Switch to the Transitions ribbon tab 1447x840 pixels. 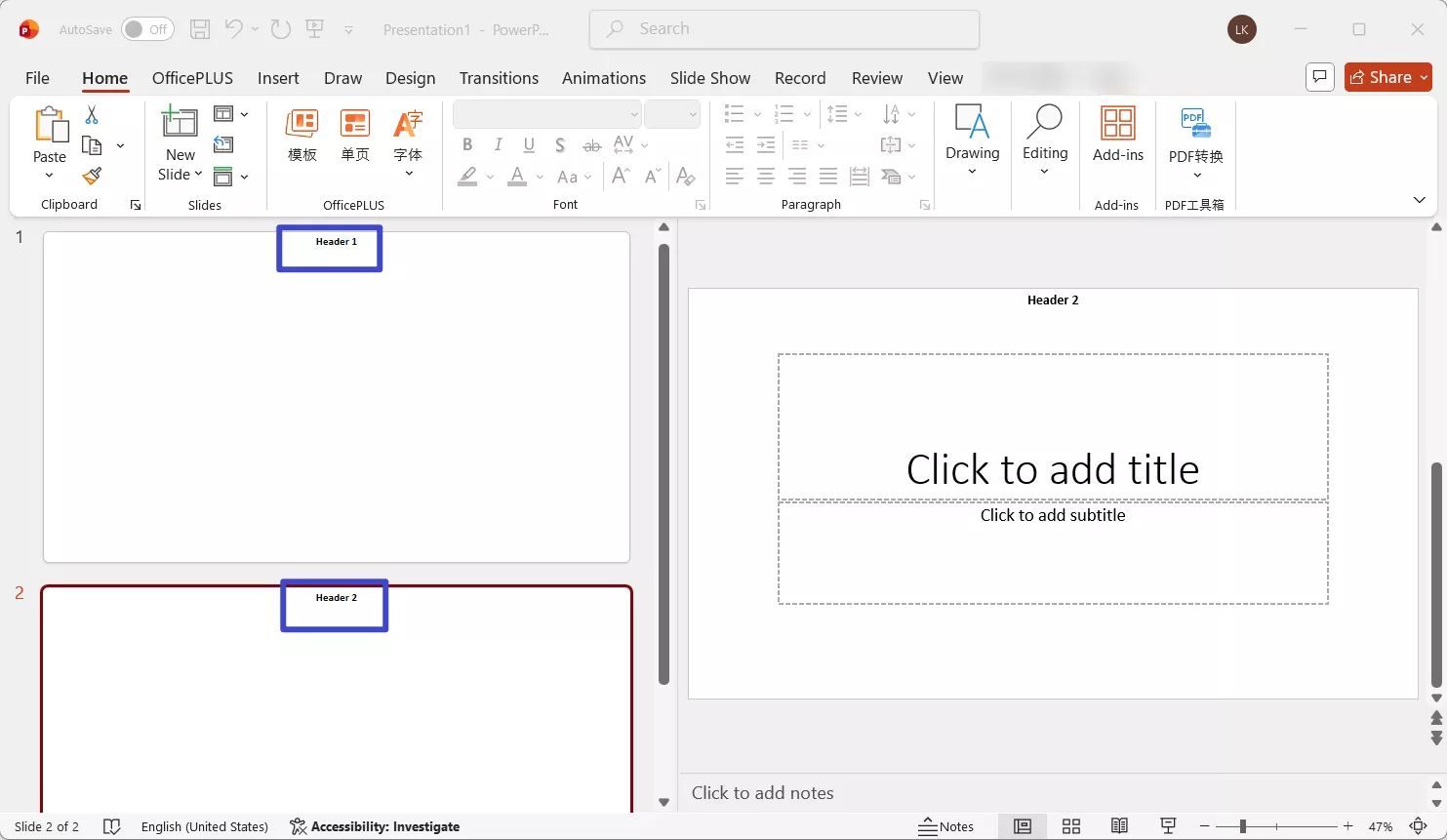499,78
